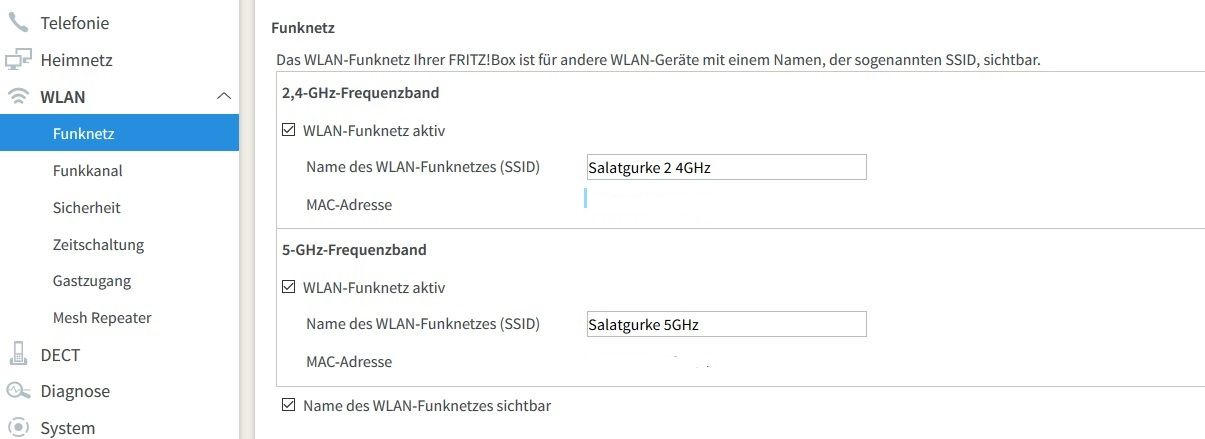1205x439 pixels.
Task: Toggle 2,4-GHz WLAN-Funknetz aktiv checkbox
Action: [289, 130]
